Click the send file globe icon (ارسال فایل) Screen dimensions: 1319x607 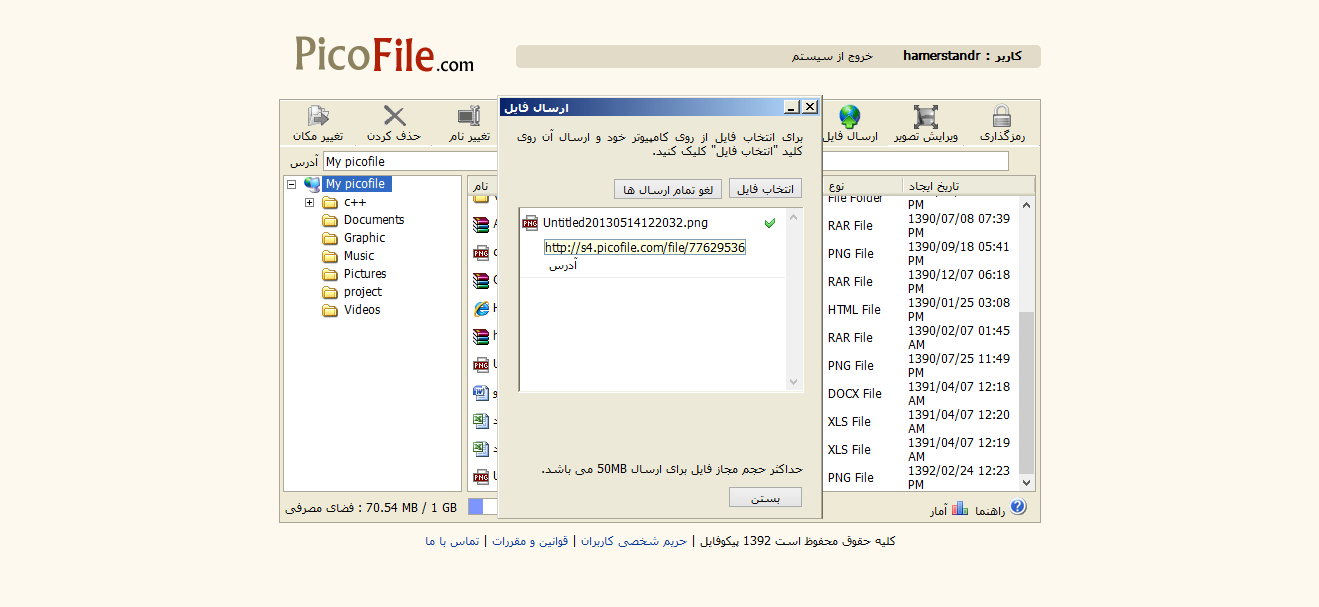click(x=850, y=117)
